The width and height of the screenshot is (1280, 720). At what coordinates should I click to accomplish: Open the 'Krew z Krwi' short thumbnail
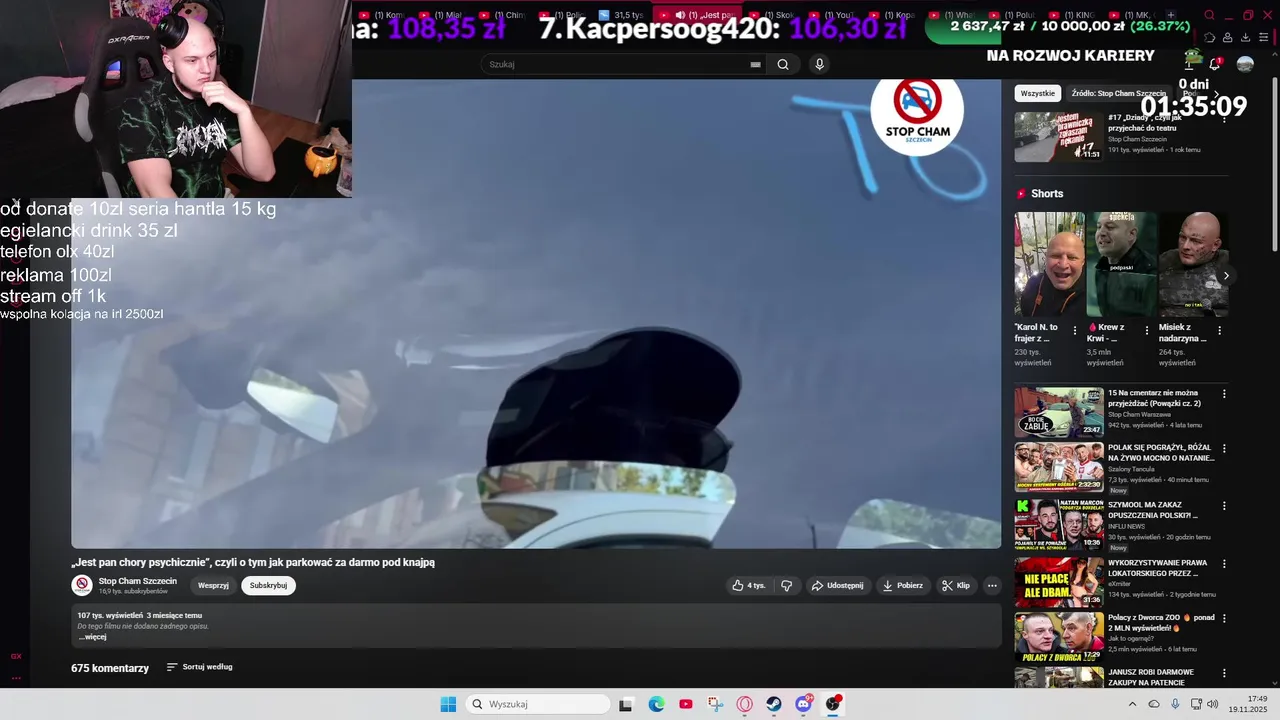point(1122,265)
